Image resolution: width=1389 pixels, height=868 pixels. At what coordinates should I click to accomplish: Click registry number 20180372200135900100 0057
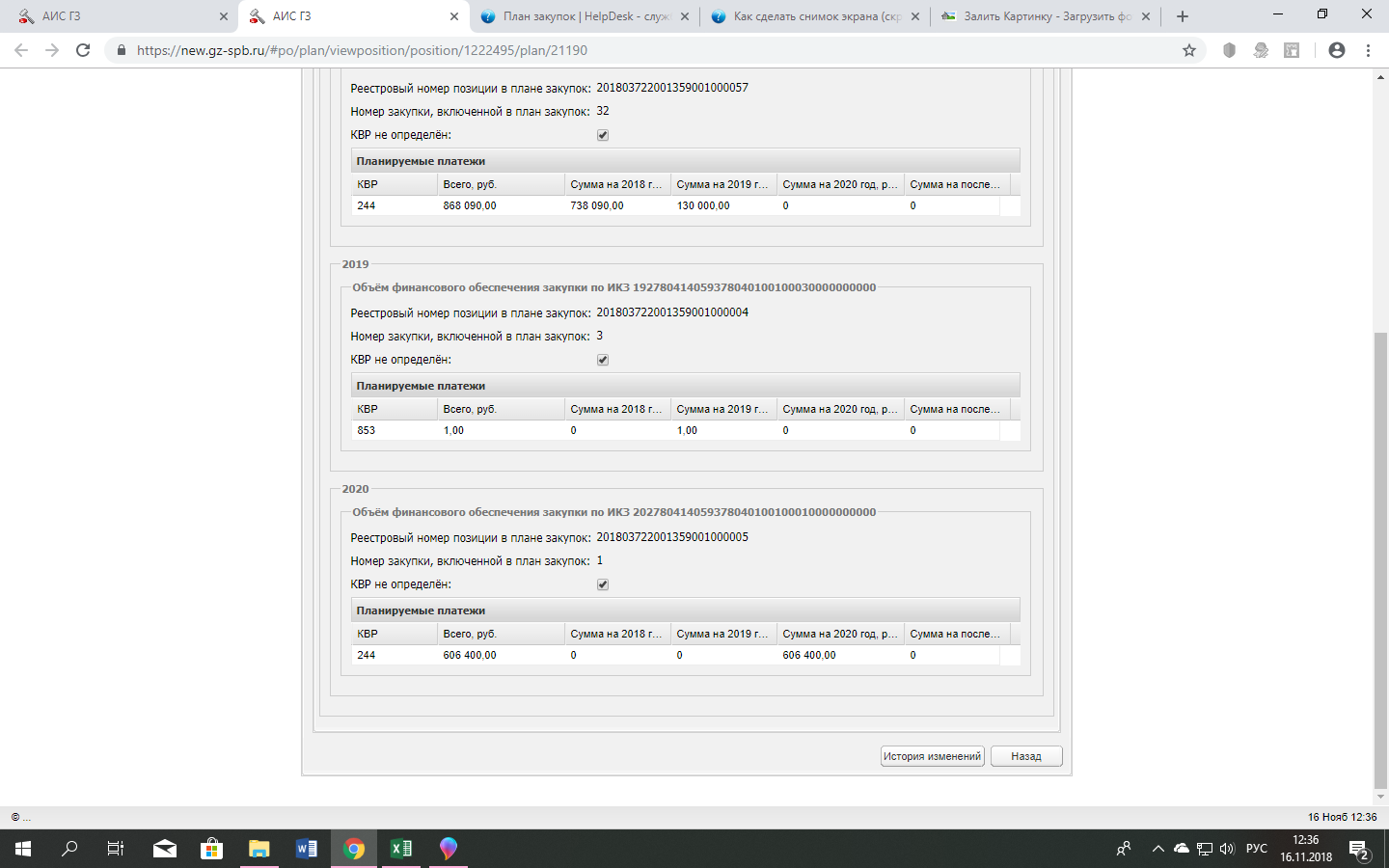pyautogui.click(x=672, y=88)
